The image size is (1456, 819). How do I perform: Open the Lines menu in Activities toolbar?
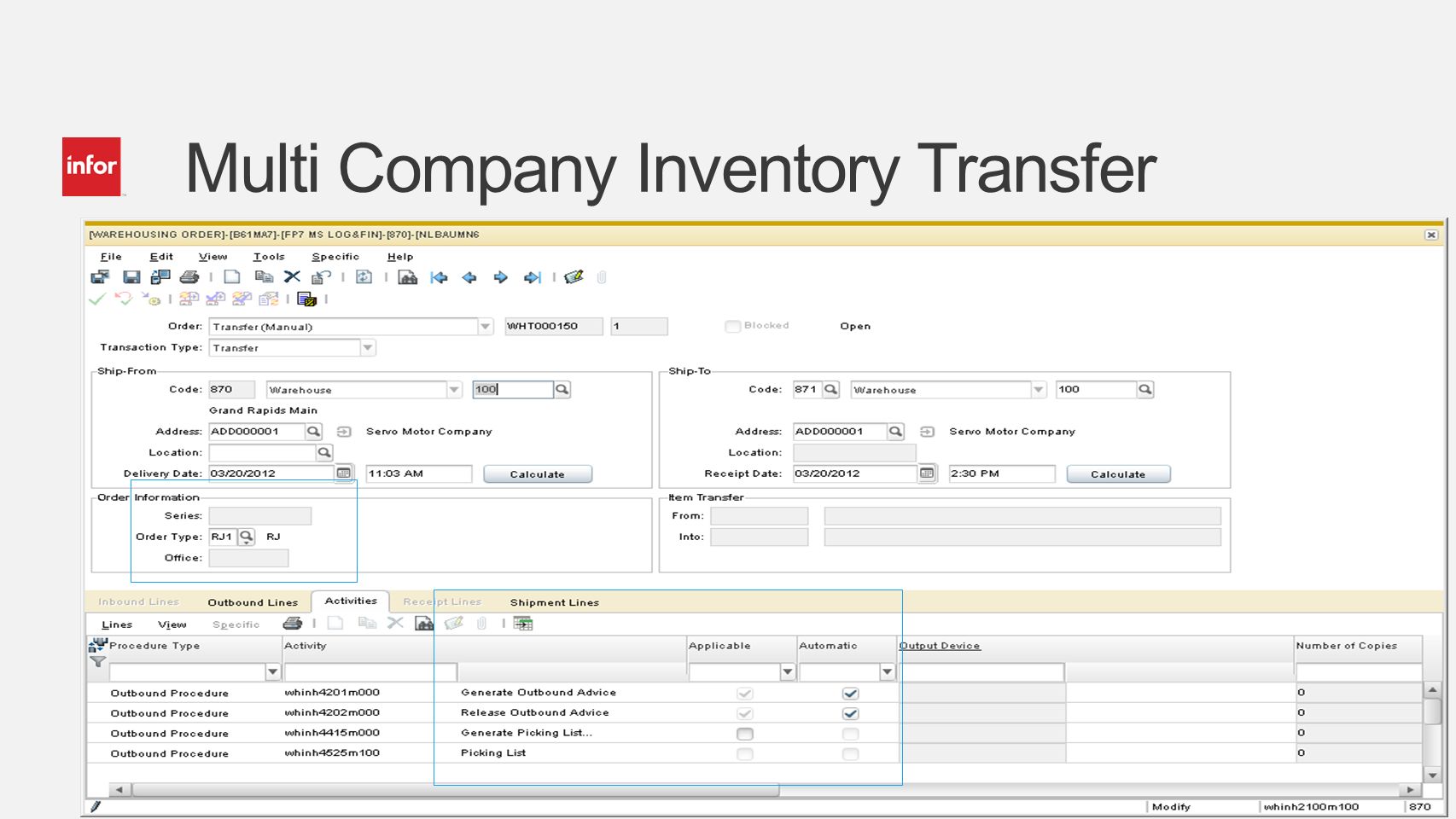[x=117, y=624]
